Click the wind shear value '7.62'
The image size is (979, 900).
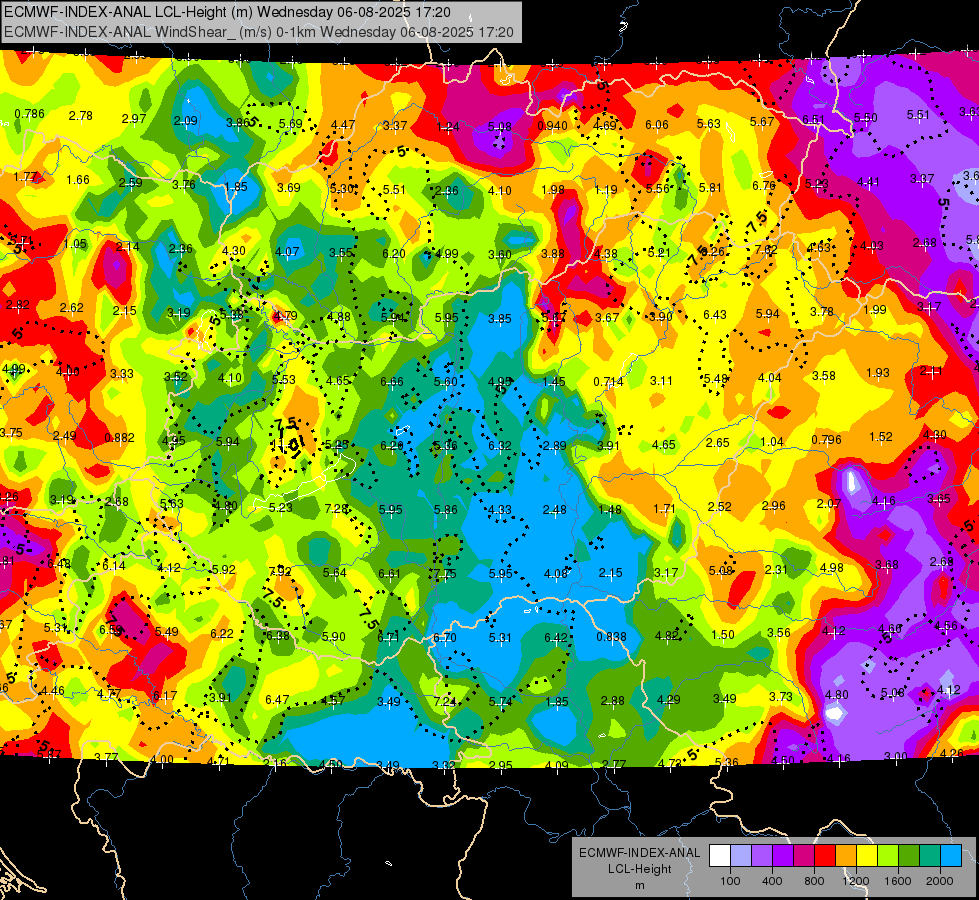[x=765, y=250]
